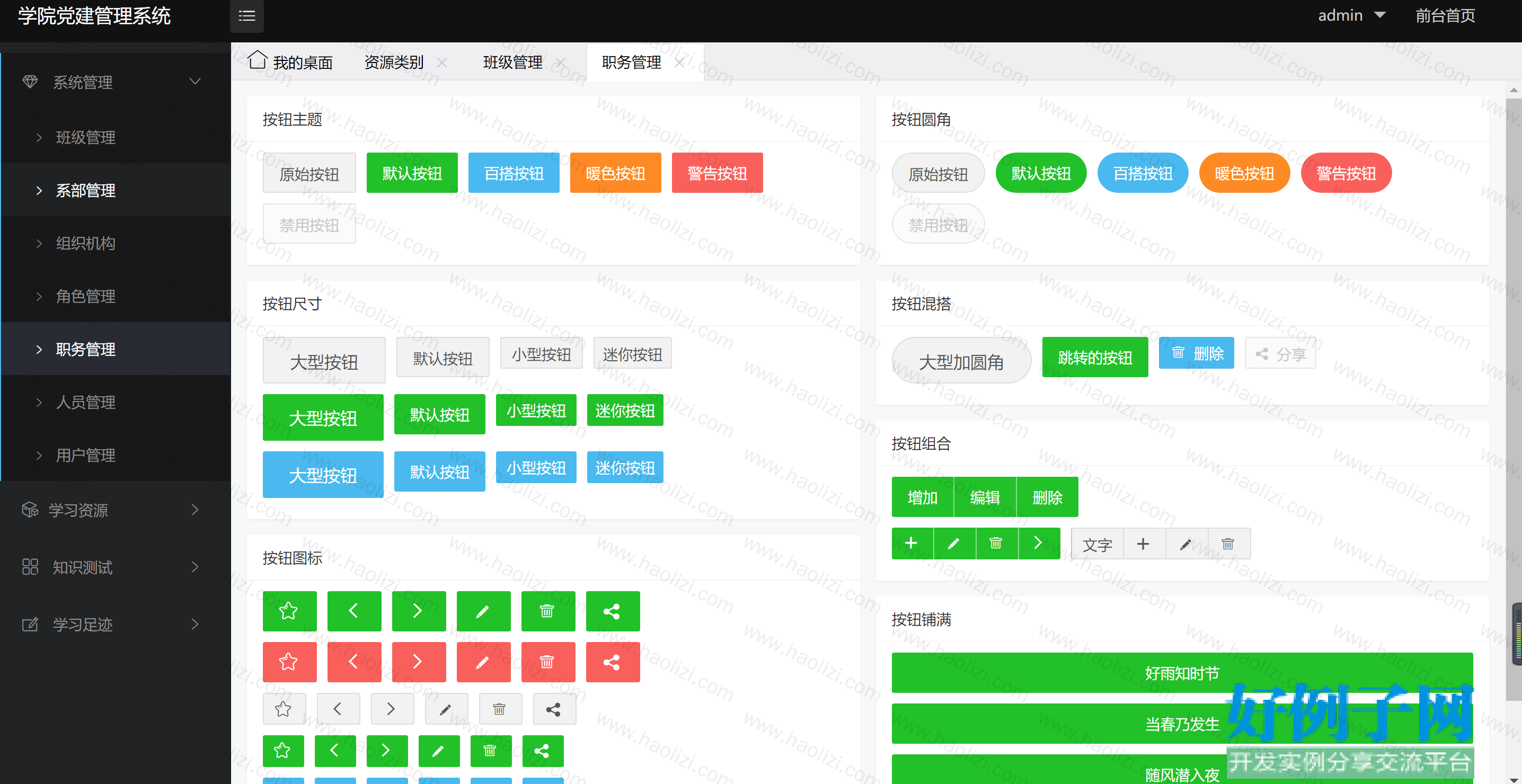Screen dimensions: 1522x784
Task: Open 组织机构 in the sidebar
Action: click(115, 243)
